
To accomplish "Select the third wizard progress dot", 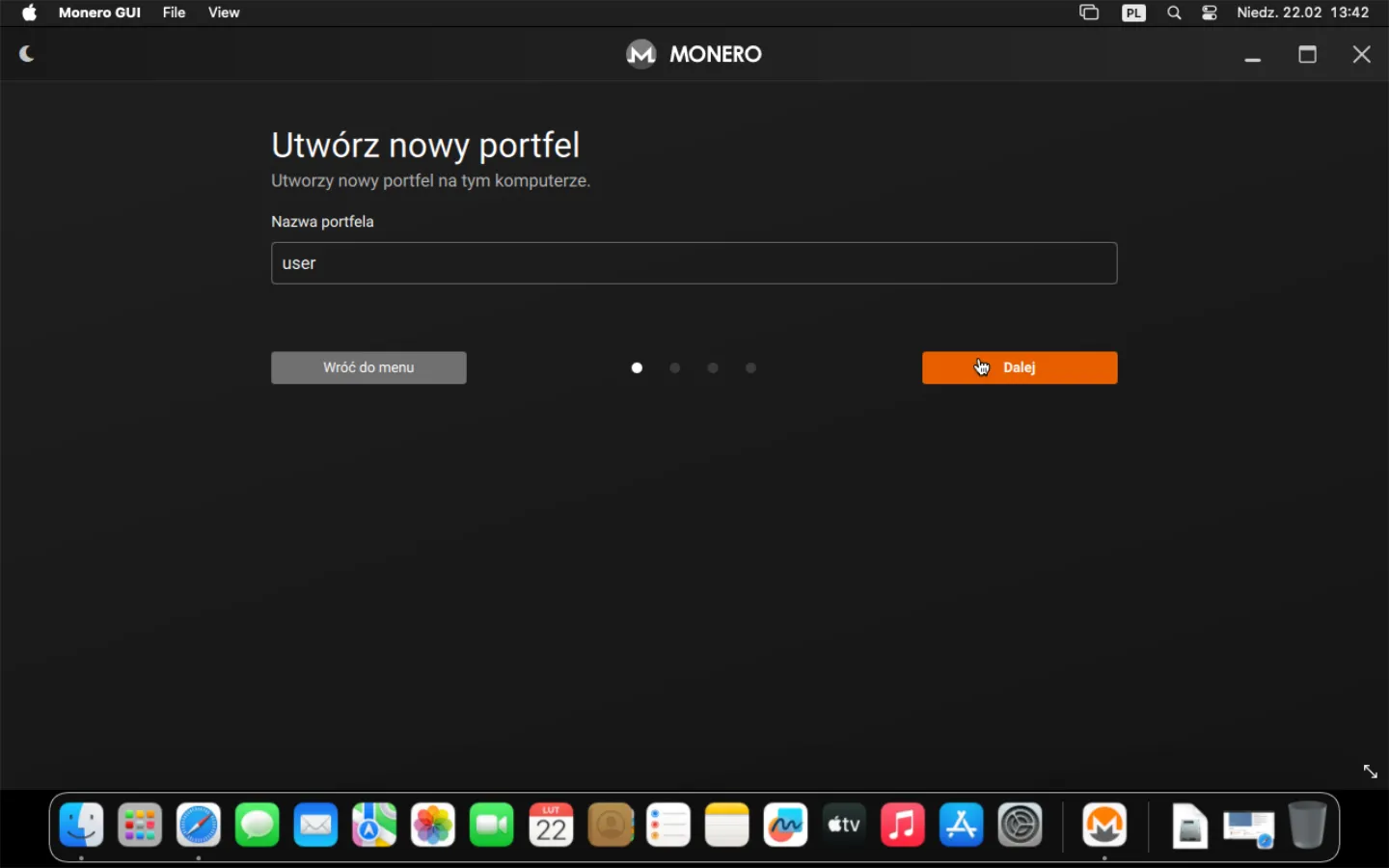I will tap(713, 367).
